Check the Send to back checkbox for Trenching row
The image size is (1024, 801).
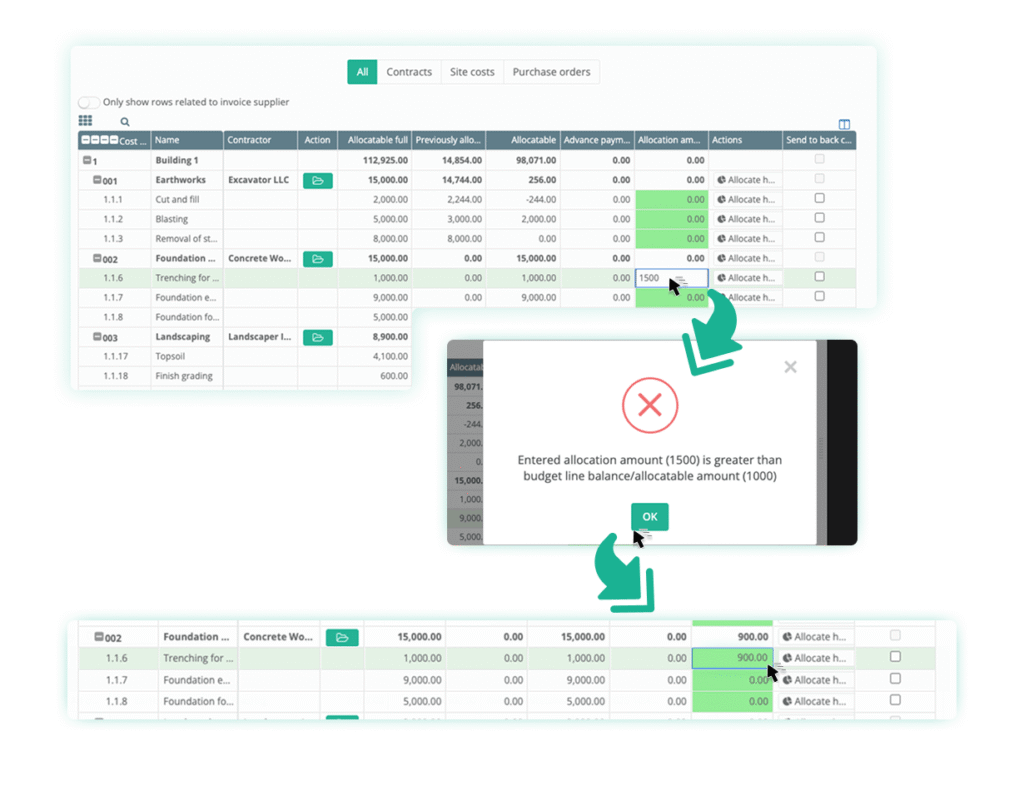(x=819, y=278)
